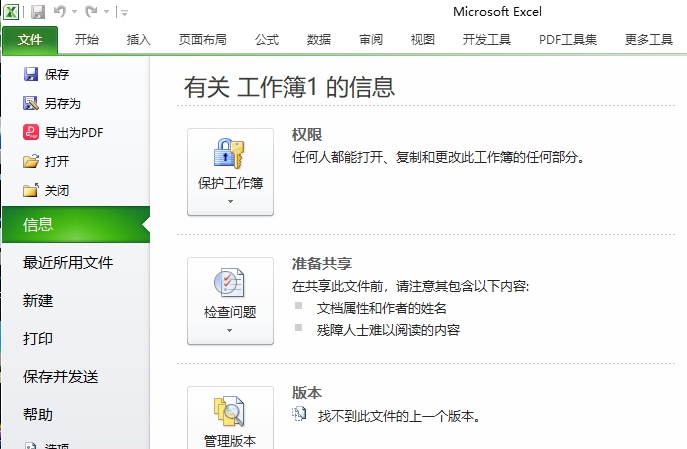Click the 保存 label in sidebar
687x449 pixels.
(x=57, y=74)
